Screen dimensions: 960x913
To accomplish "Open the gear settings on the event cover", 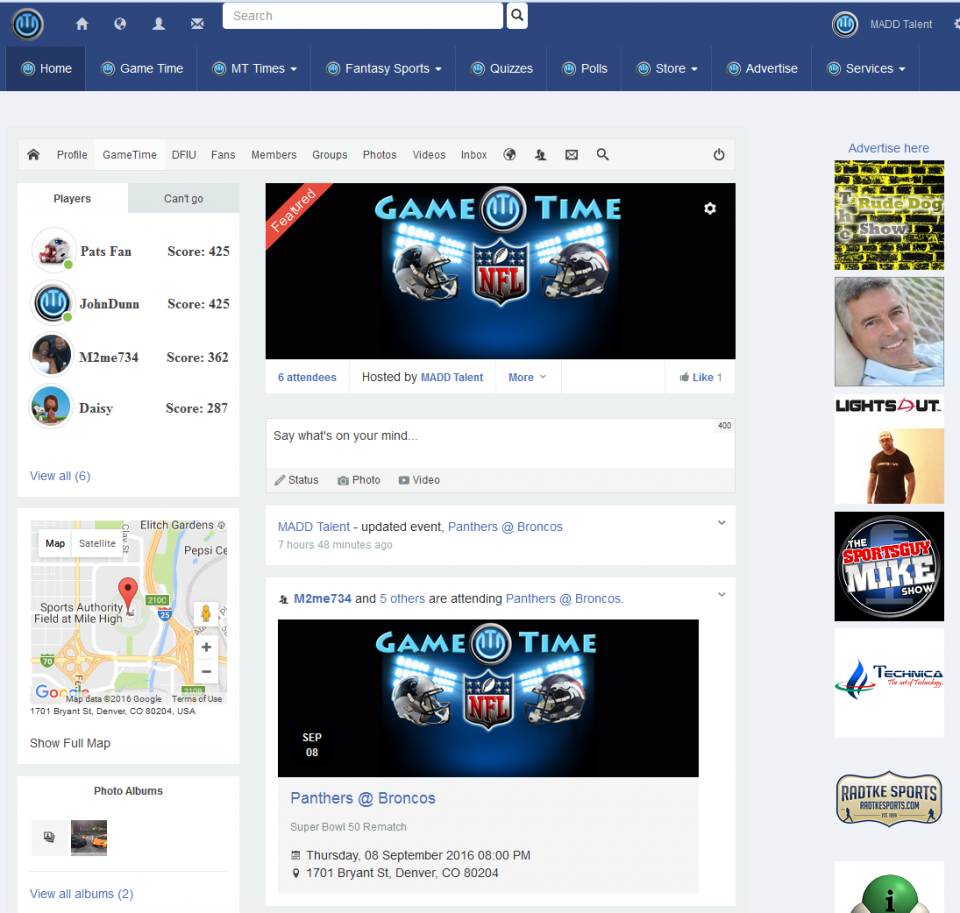I will (x=710, y=209).
